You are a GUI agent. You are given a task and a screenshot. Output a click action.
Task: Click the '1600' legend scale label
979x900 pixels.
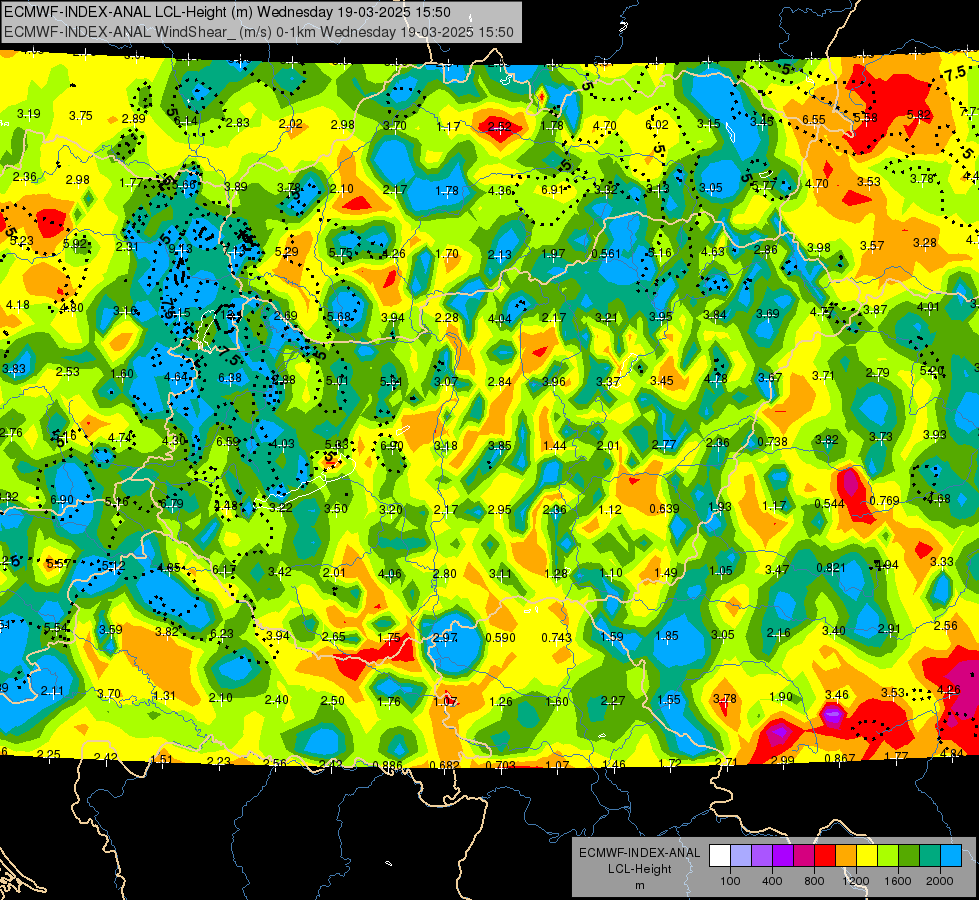click(898, 881)
